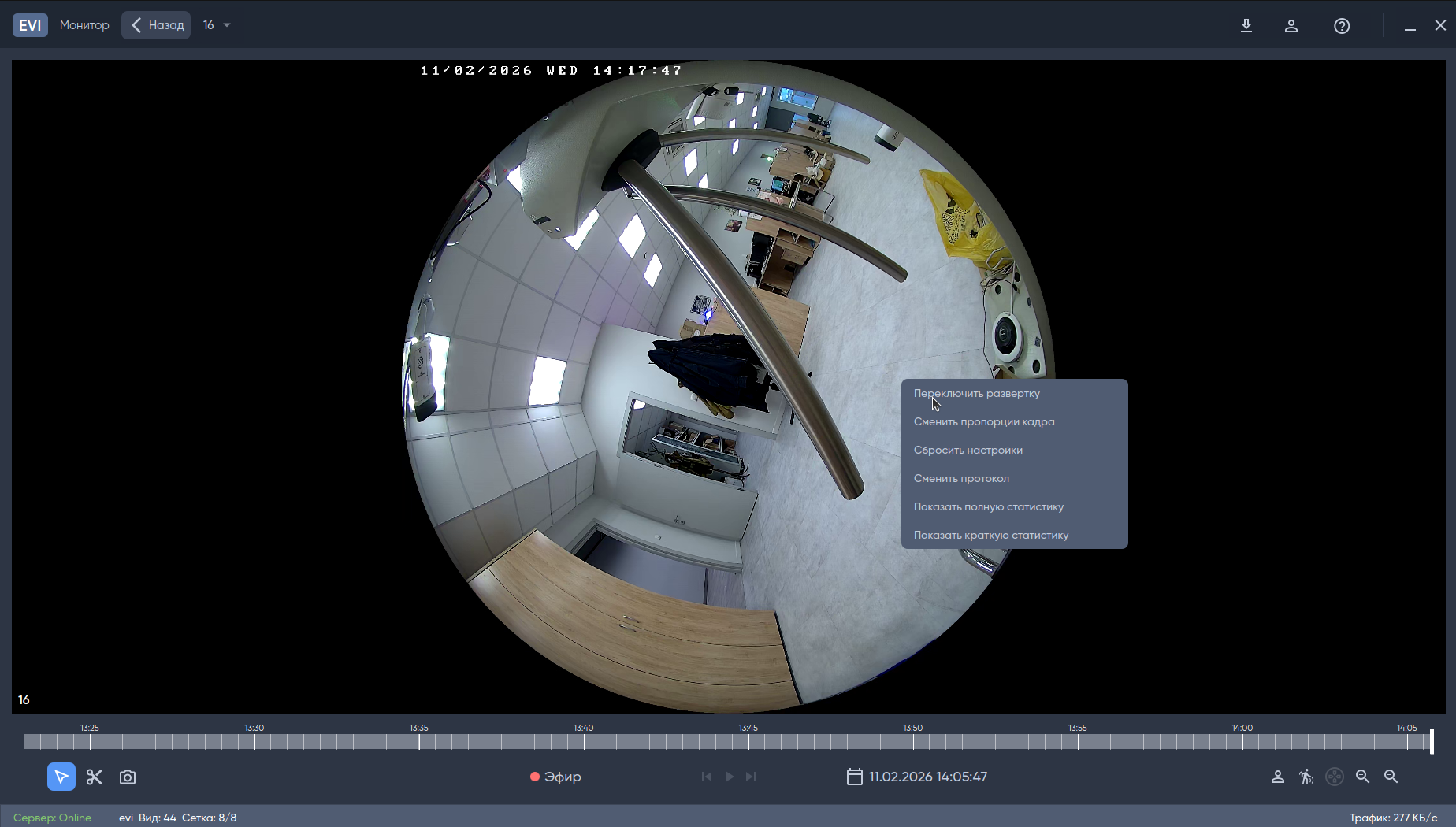Open the user account icon in the top bar
The height and width of the screenshot is (827, 1456).
pos(1291,25)
